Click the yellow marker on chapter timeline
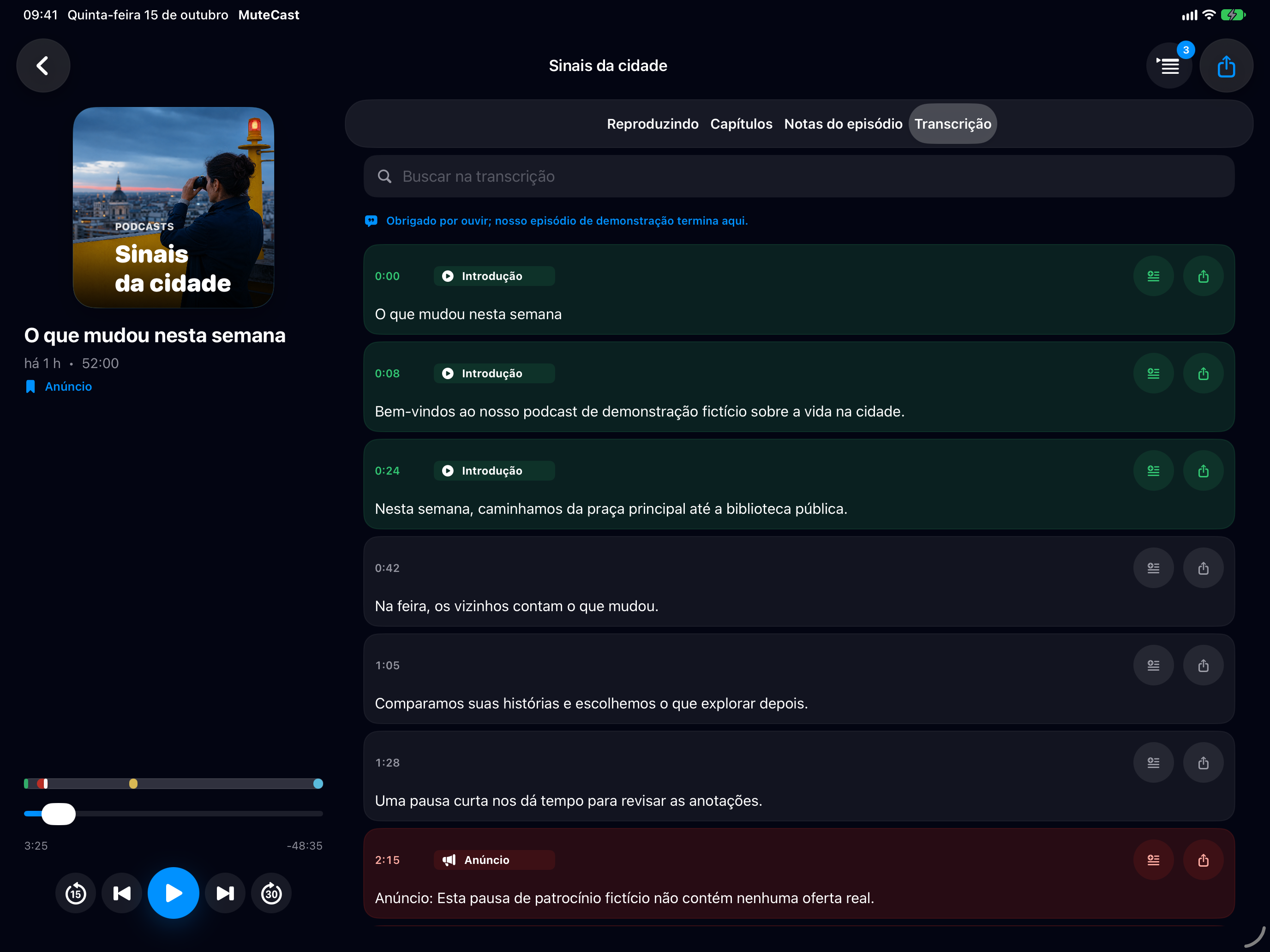The image size is (1270, 952). click(x=133, y=783)
